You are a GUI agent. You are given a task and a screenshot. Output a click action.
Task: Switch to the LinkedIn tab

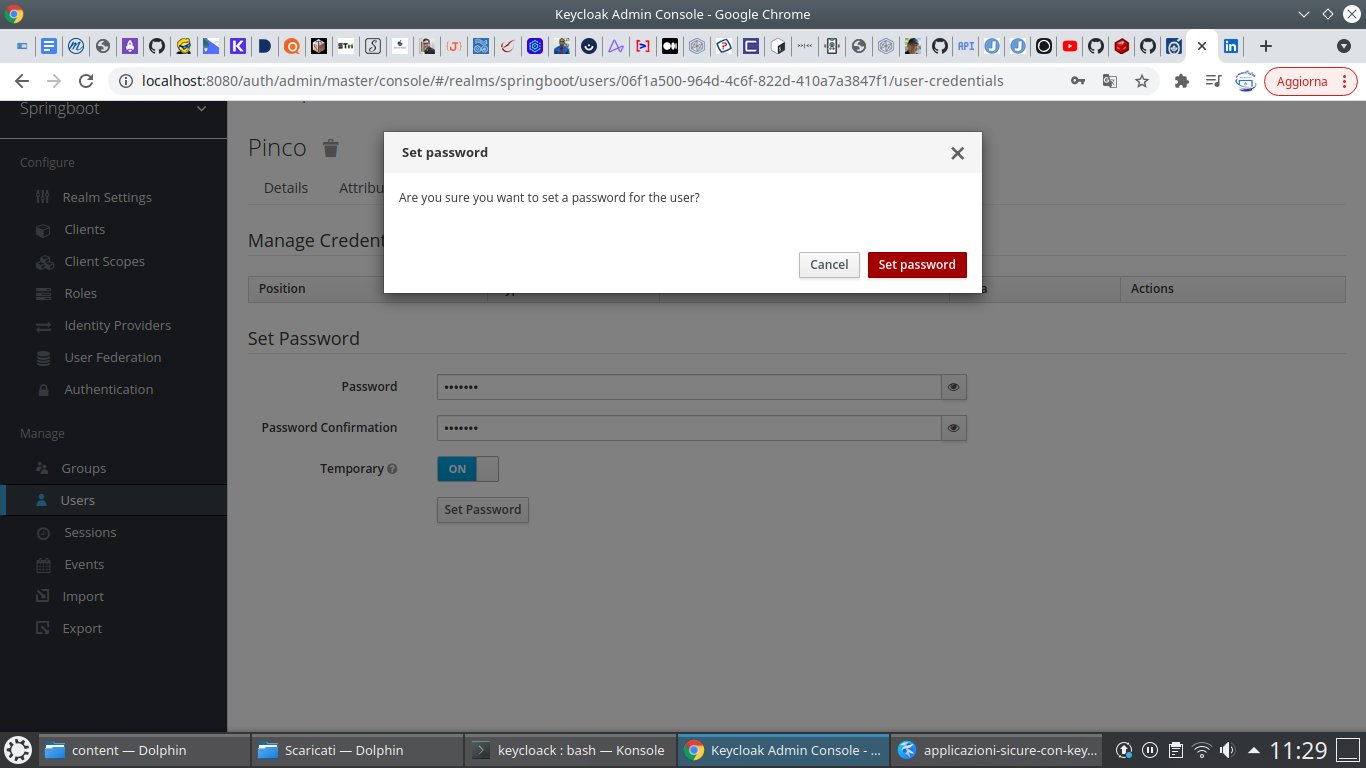tap(1231, 46)
